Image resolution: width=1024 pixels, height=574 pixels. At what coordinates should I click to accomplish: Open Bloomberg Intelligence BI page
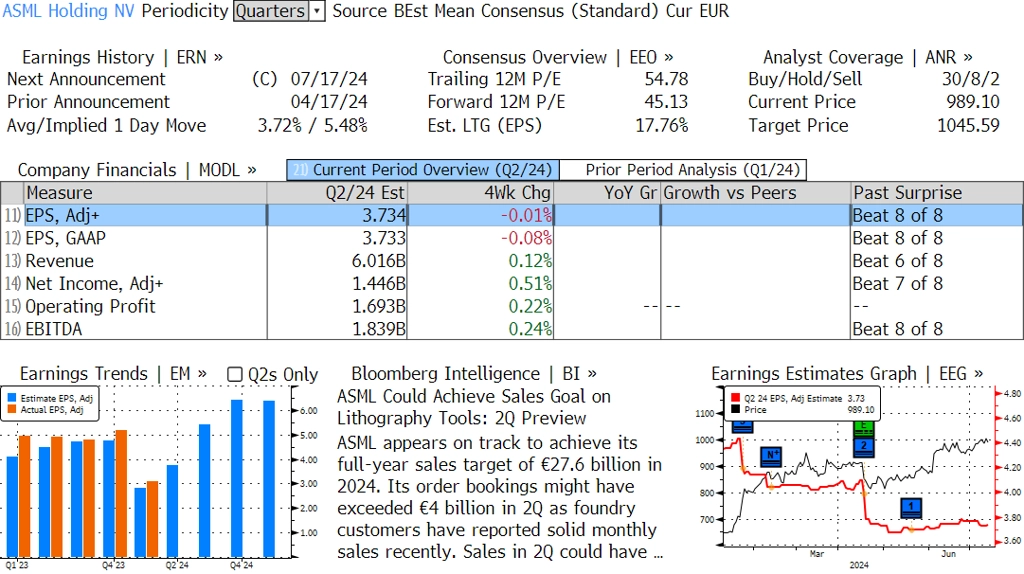point(473,374)
